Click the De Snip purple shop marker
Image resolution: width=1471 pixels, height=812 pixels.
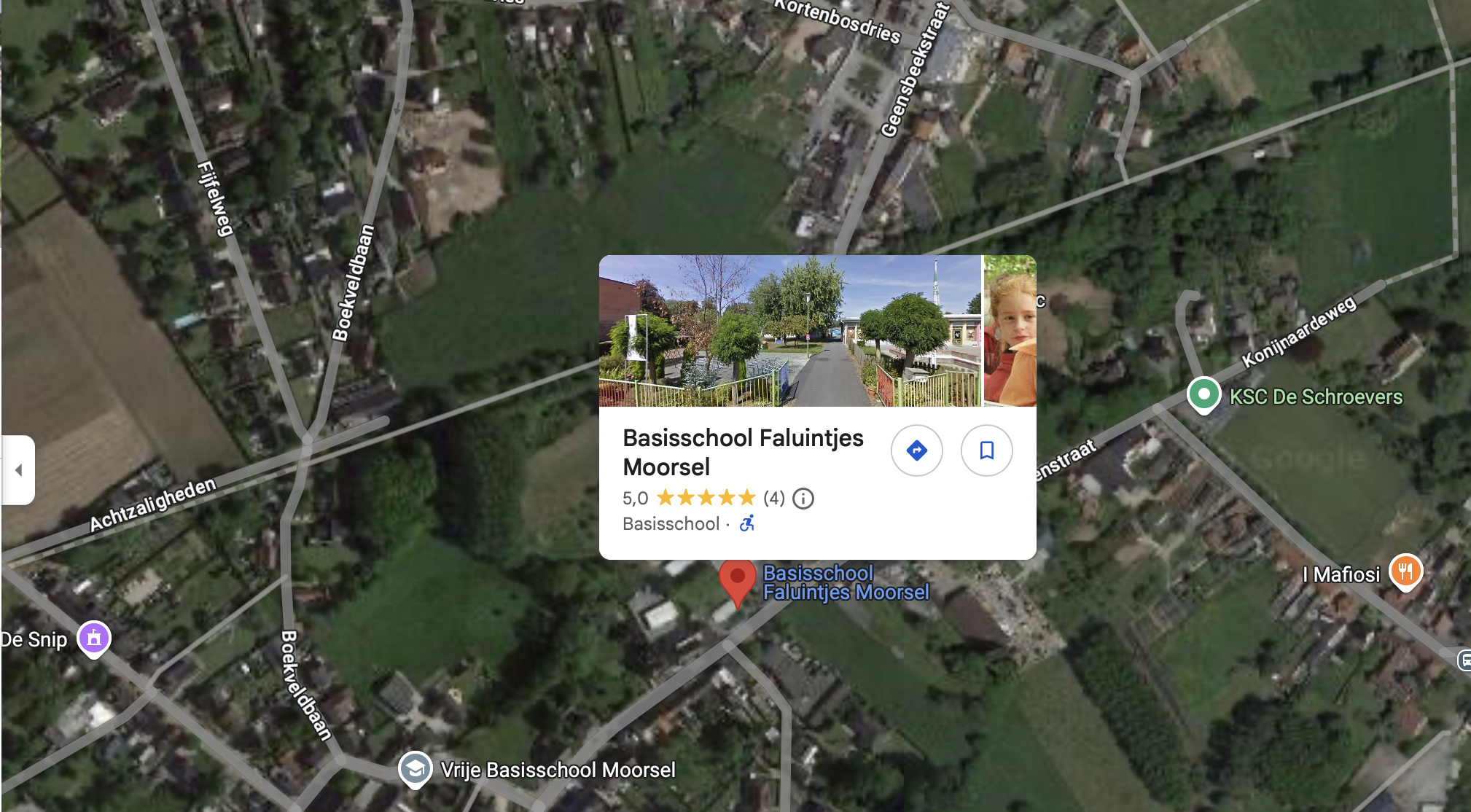pos(94,639)
